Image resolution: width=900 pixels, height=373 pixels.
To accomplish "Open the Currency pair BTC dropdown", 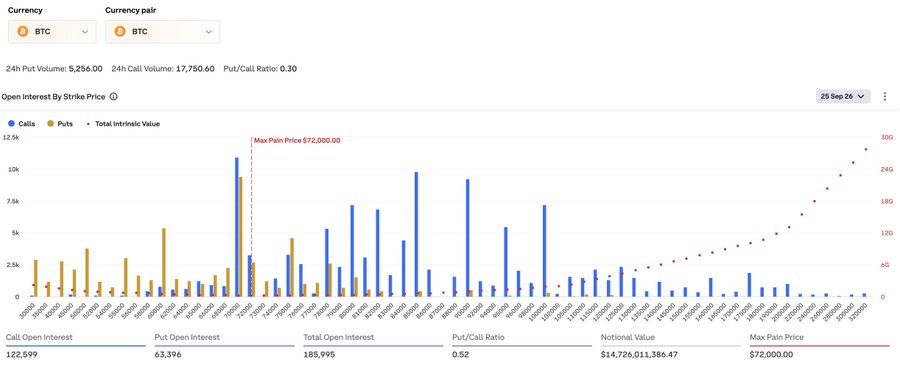I will click(x=162, y=32).
